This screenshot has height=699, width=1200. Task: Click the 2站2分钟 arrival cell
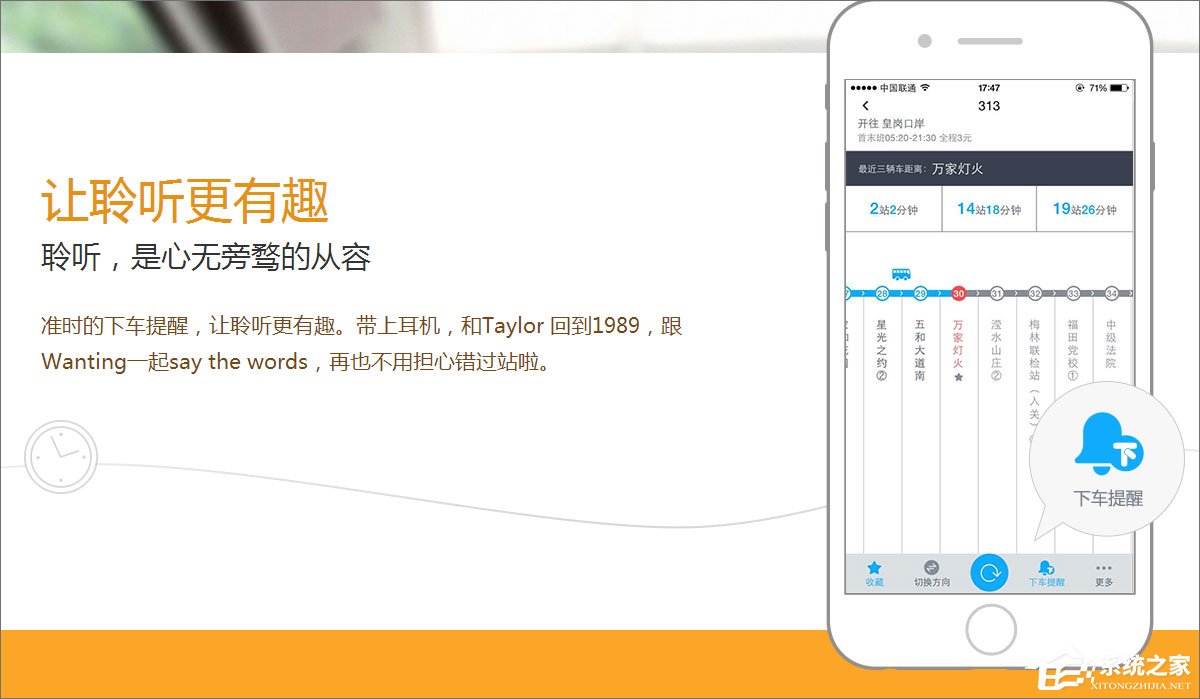pos(893,209)
